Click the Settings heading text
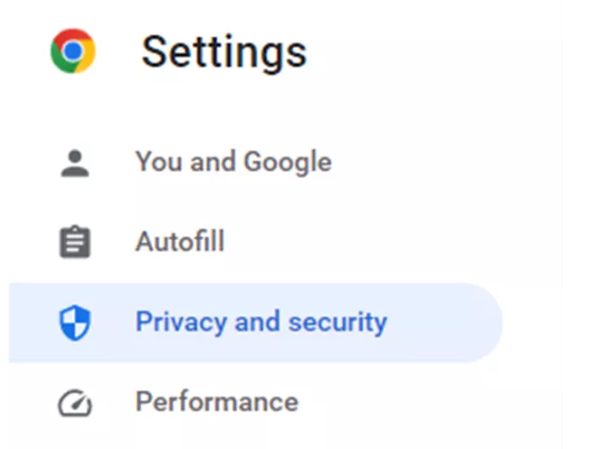The height and width of the screenshot is (449, 595). click(224, 52)
